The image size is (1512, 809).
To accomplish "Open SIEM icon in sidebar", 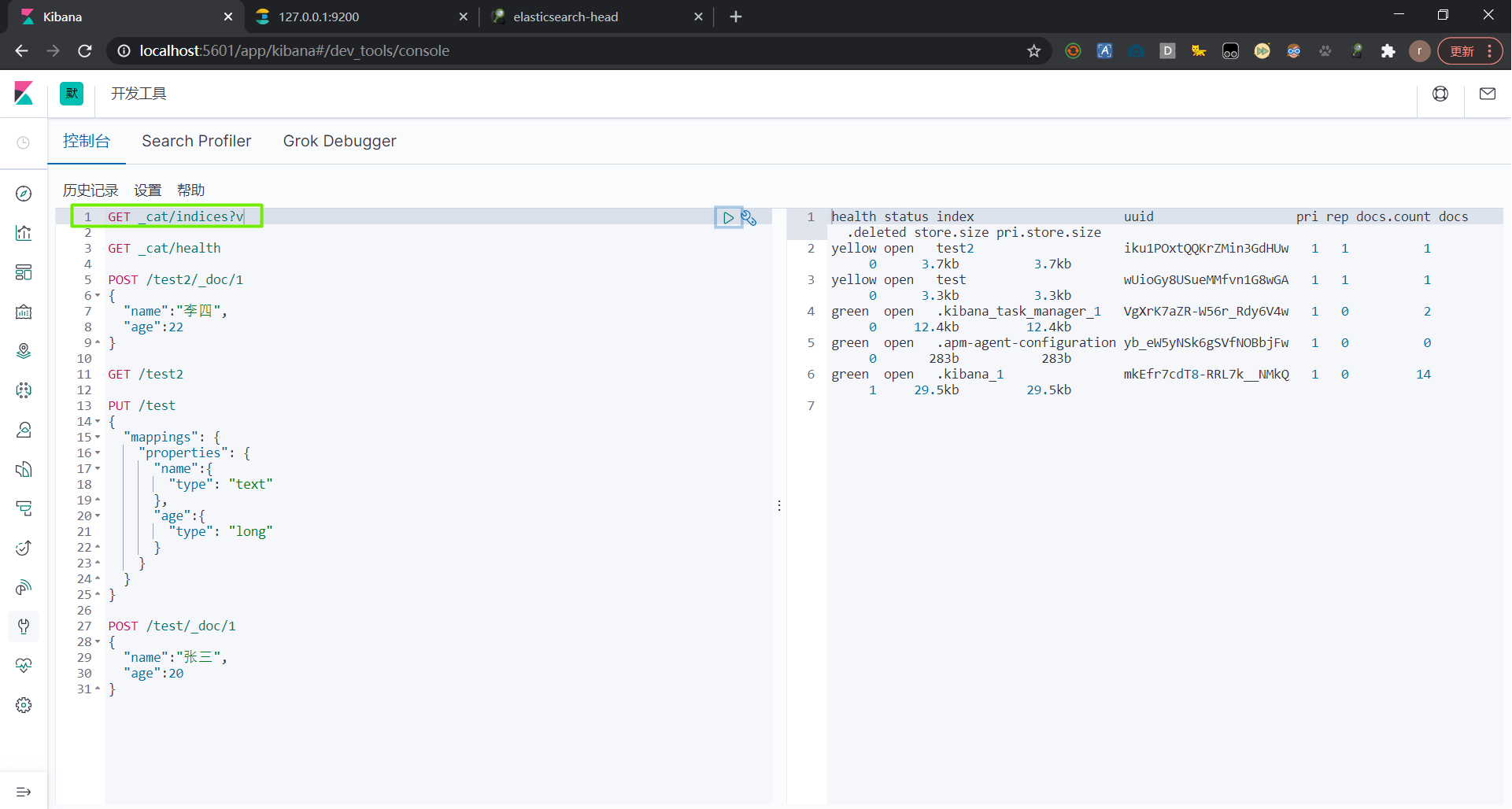I will [24, 587].
